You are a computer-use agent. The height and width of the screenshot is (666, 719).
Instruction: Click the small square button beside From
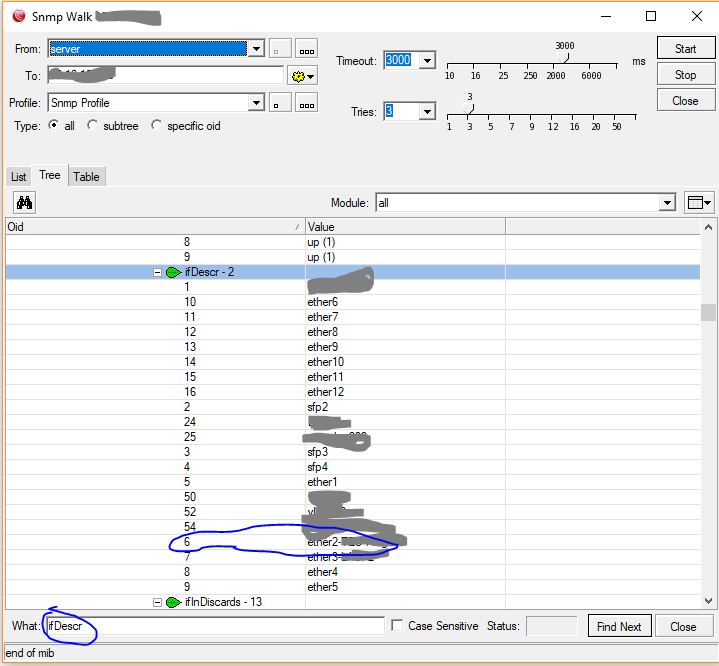point(280,49)
